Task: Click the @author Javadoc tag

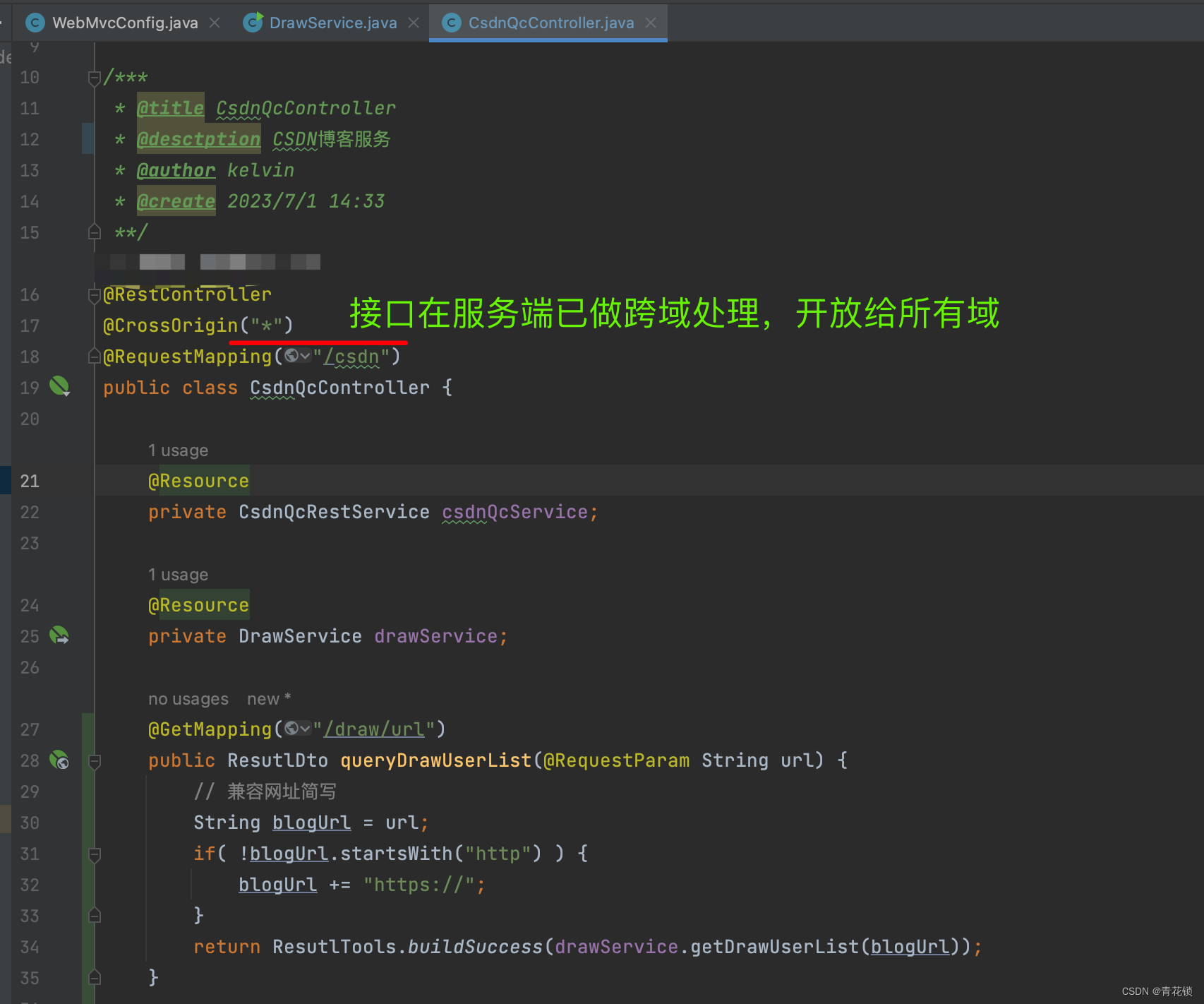Action: click(176, 170)
